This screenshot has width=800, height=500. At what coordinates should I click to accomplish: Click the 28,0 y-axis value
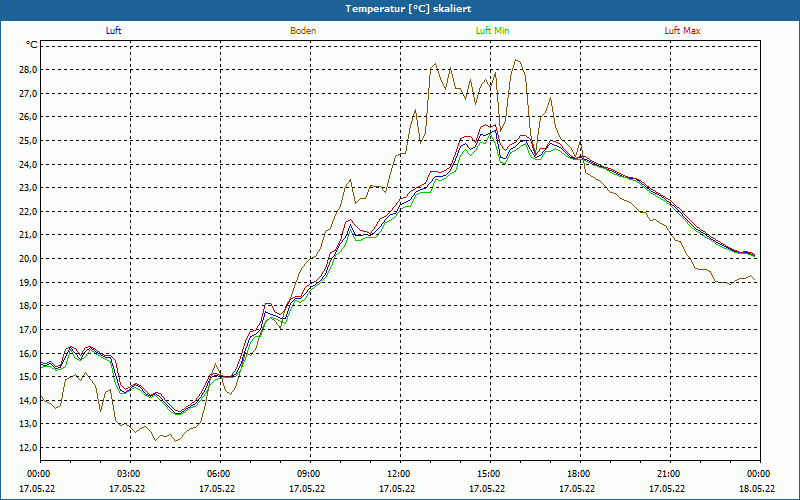(29, 69)
